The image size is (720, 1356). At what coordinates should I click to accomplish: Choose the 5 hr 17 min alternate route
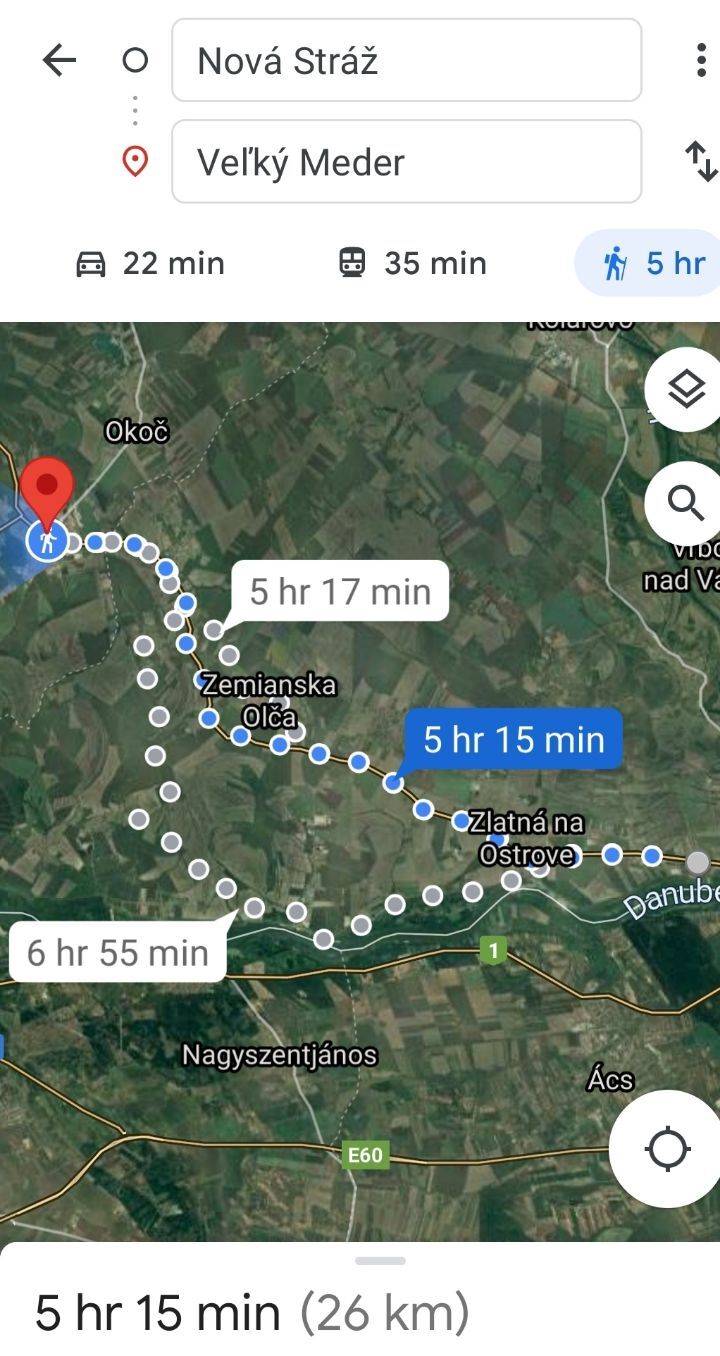(340, 591)
